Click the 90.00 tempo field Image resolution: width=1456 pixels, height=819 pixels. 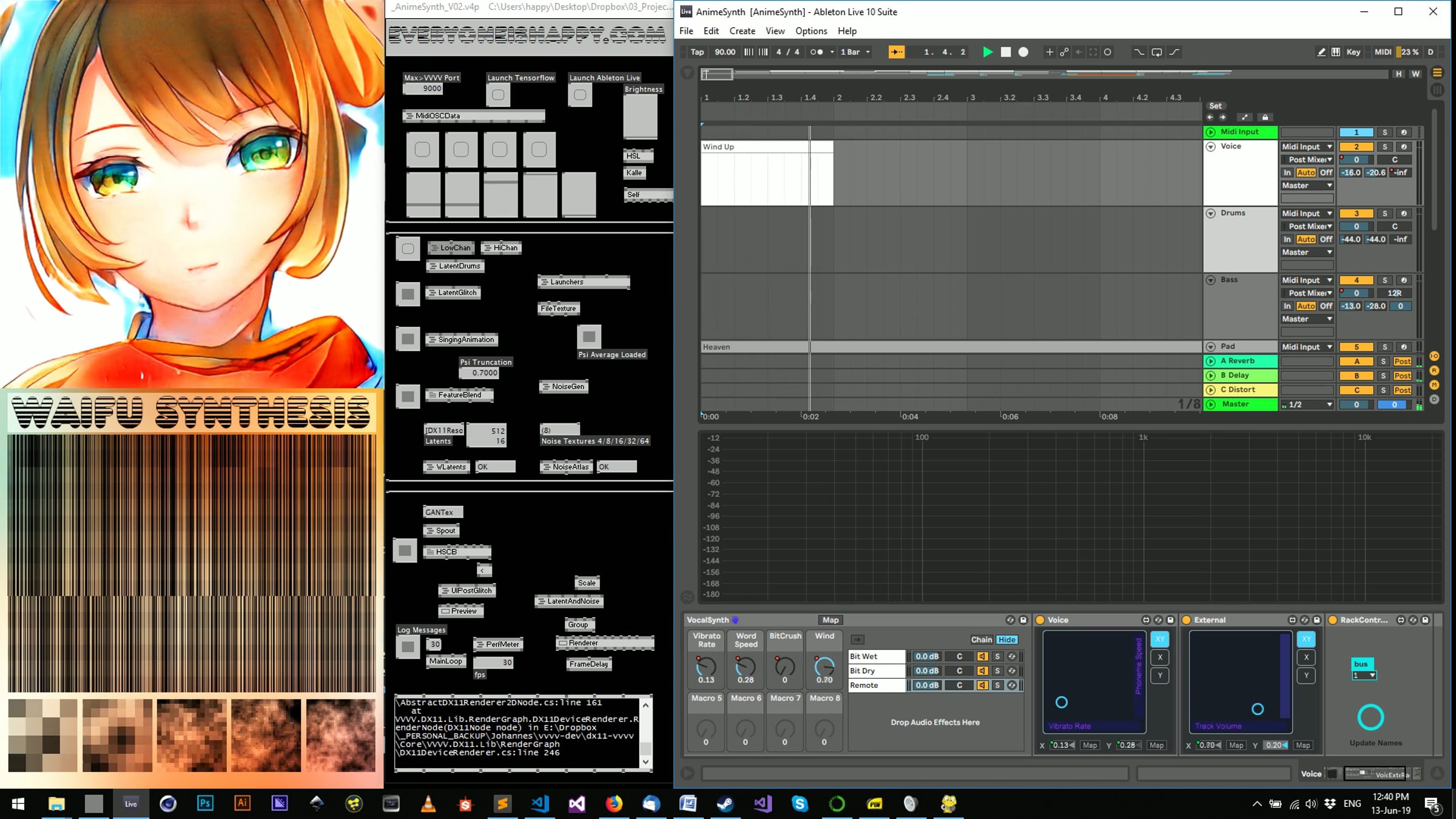click(724, 52)
